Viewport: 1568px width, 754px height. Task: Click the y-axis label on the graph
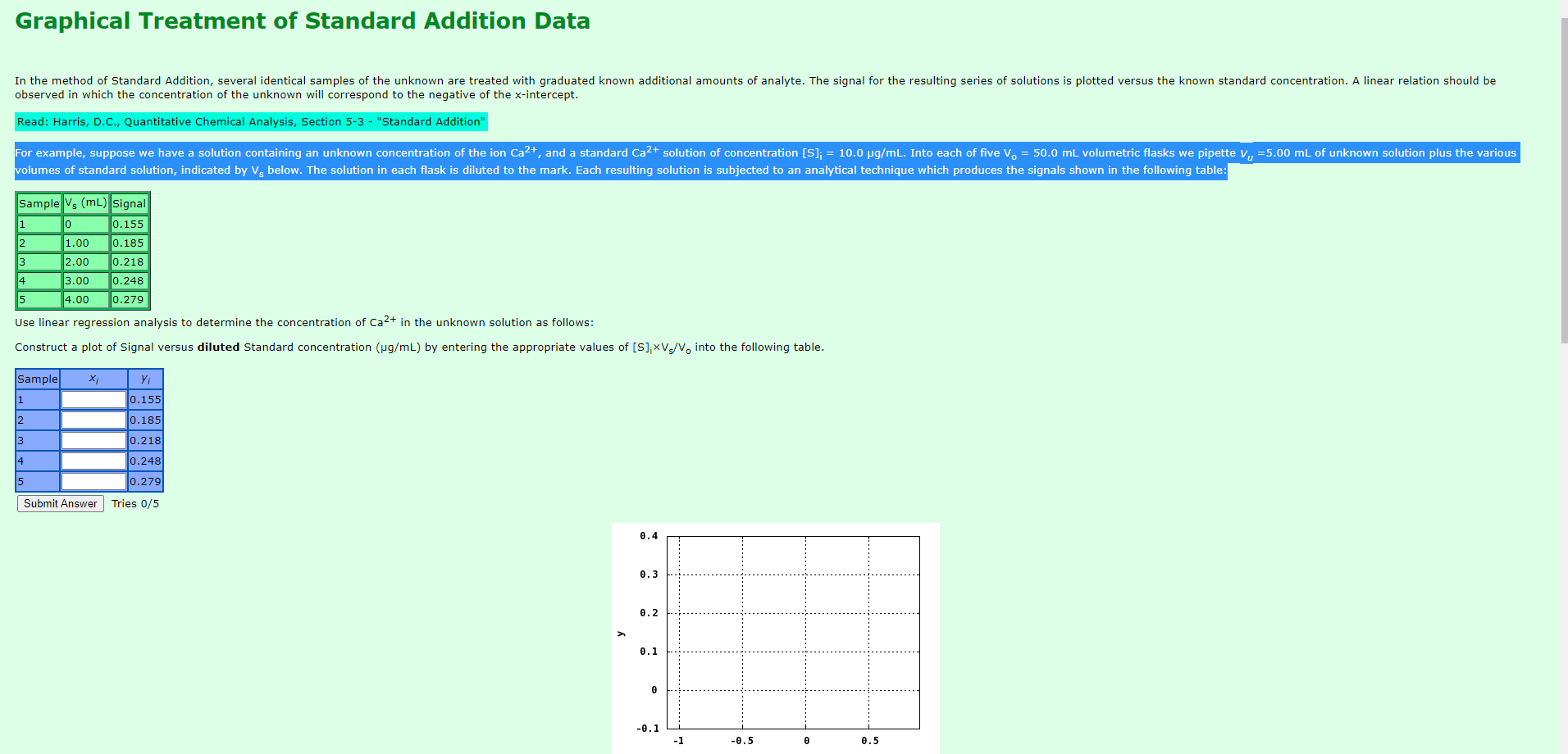pyautogui.click(x=622, y=632)
